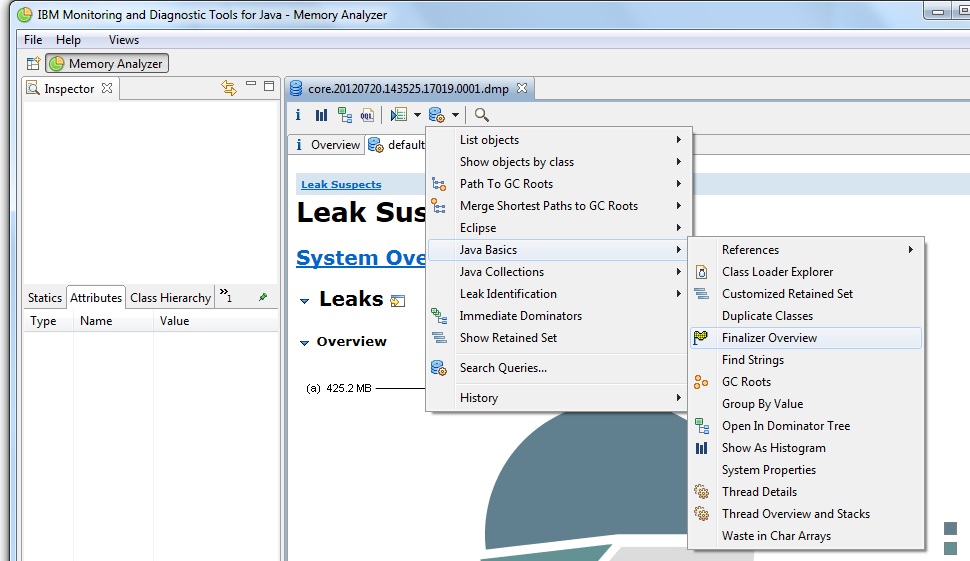Click the Search Queries icon
Image resolution: width=970 pixels, height=561 pixels.
pos(439,368)
